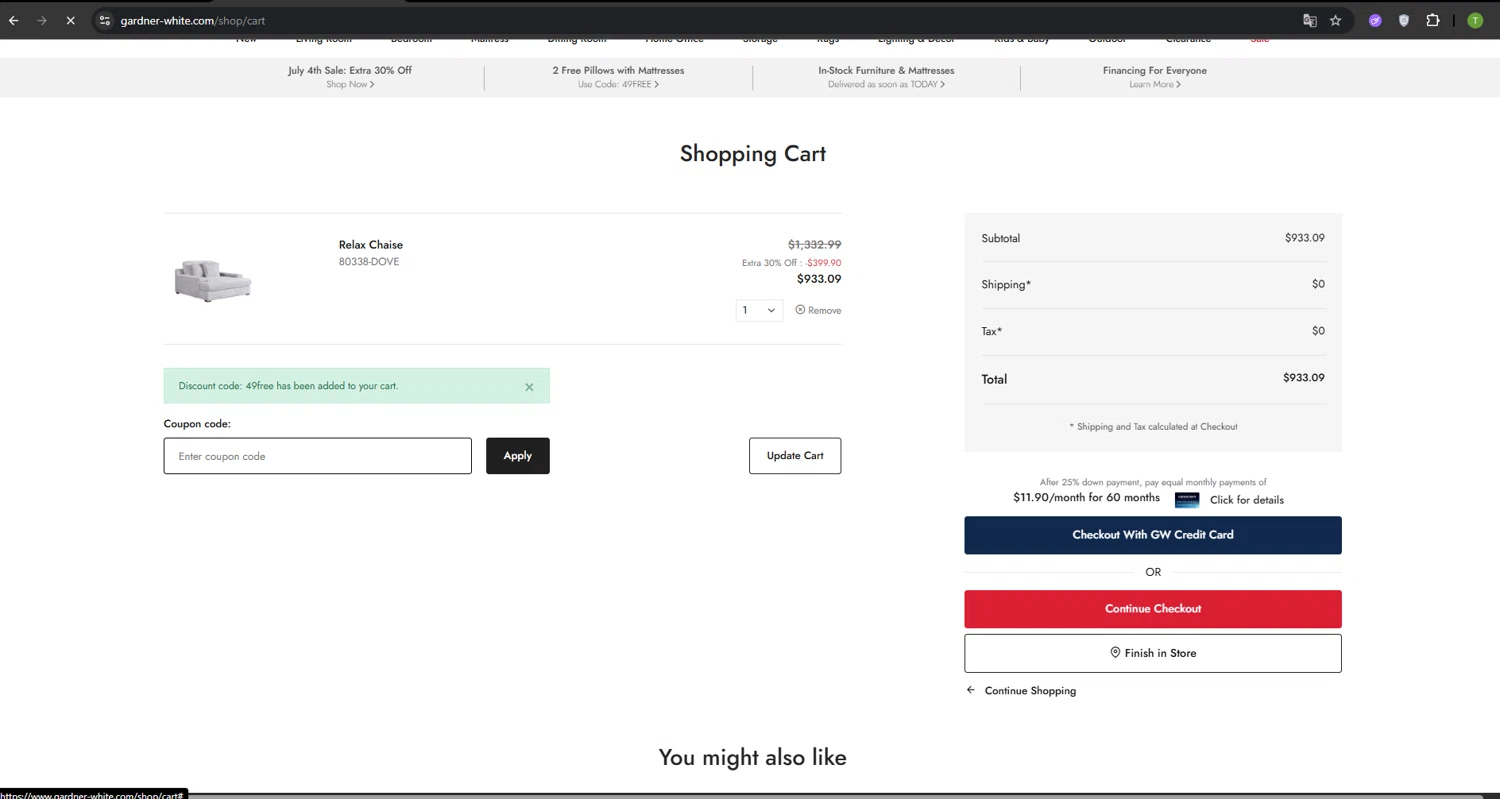Image resolution: width=1500 pixels, height=799 pixels.
Task: Click the Subtotal label in summary
Action: 1001,239
